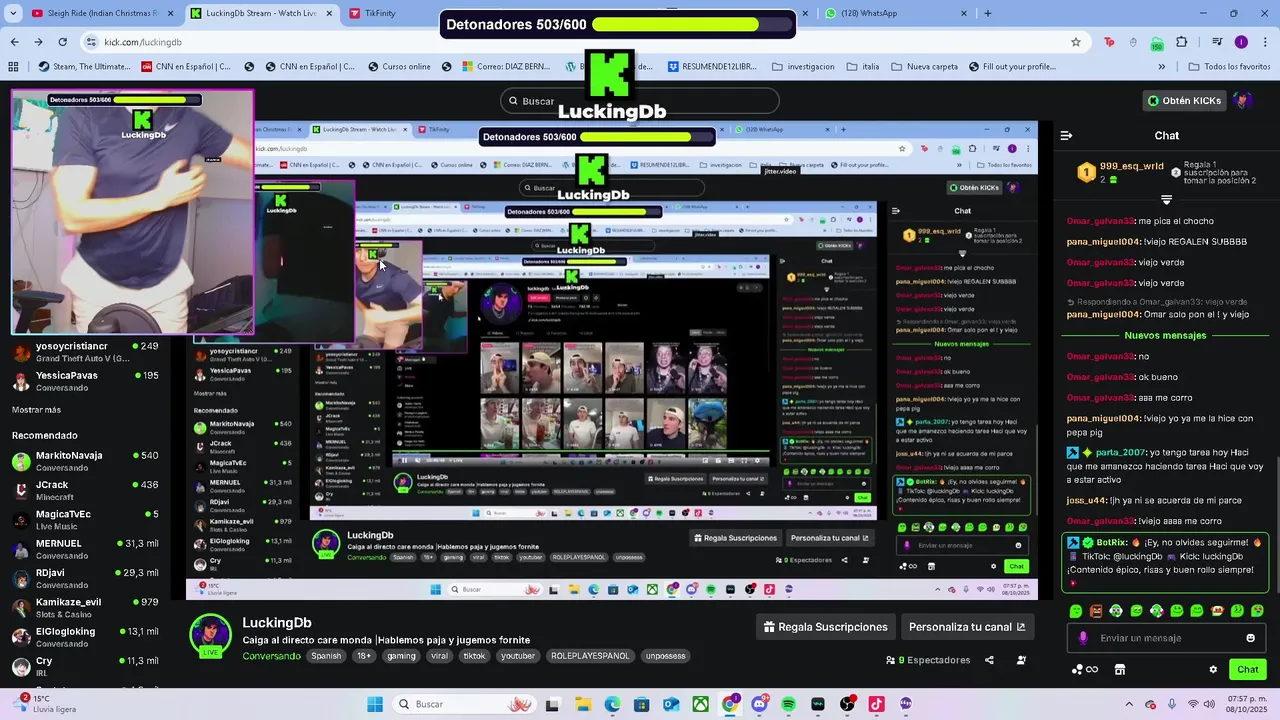This screenshot has width=1280, height=720.
Task: Click Personaliza tu canal button
Action: coord(967,627)
